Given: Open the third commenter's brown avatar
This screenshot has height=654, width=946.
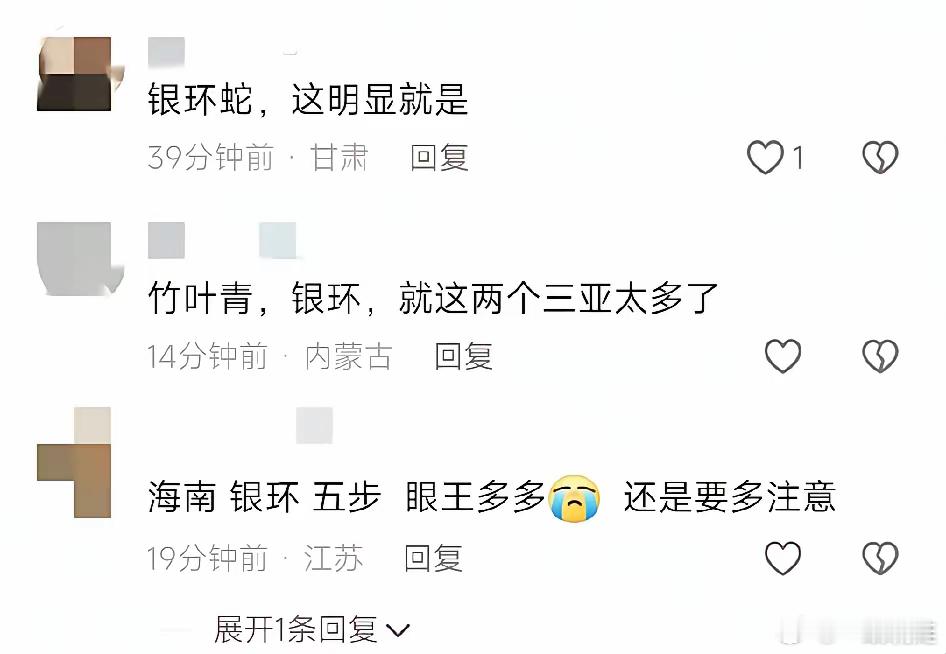Looking at the screenshot, I should (74, 463).
